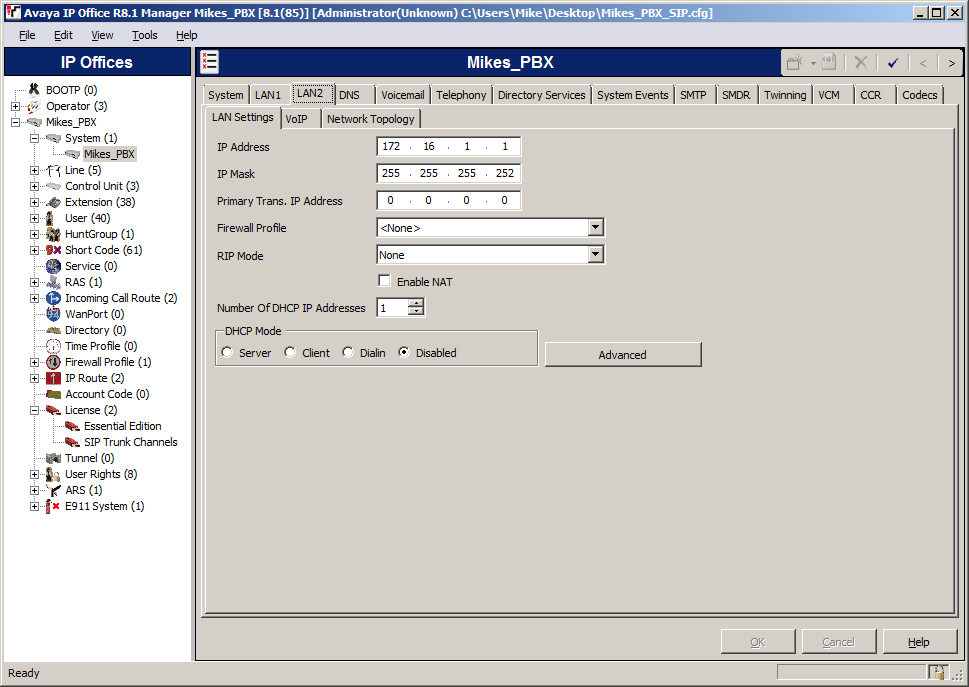
Task: Click the ARS node icon
Action: [x=54, y=491]
